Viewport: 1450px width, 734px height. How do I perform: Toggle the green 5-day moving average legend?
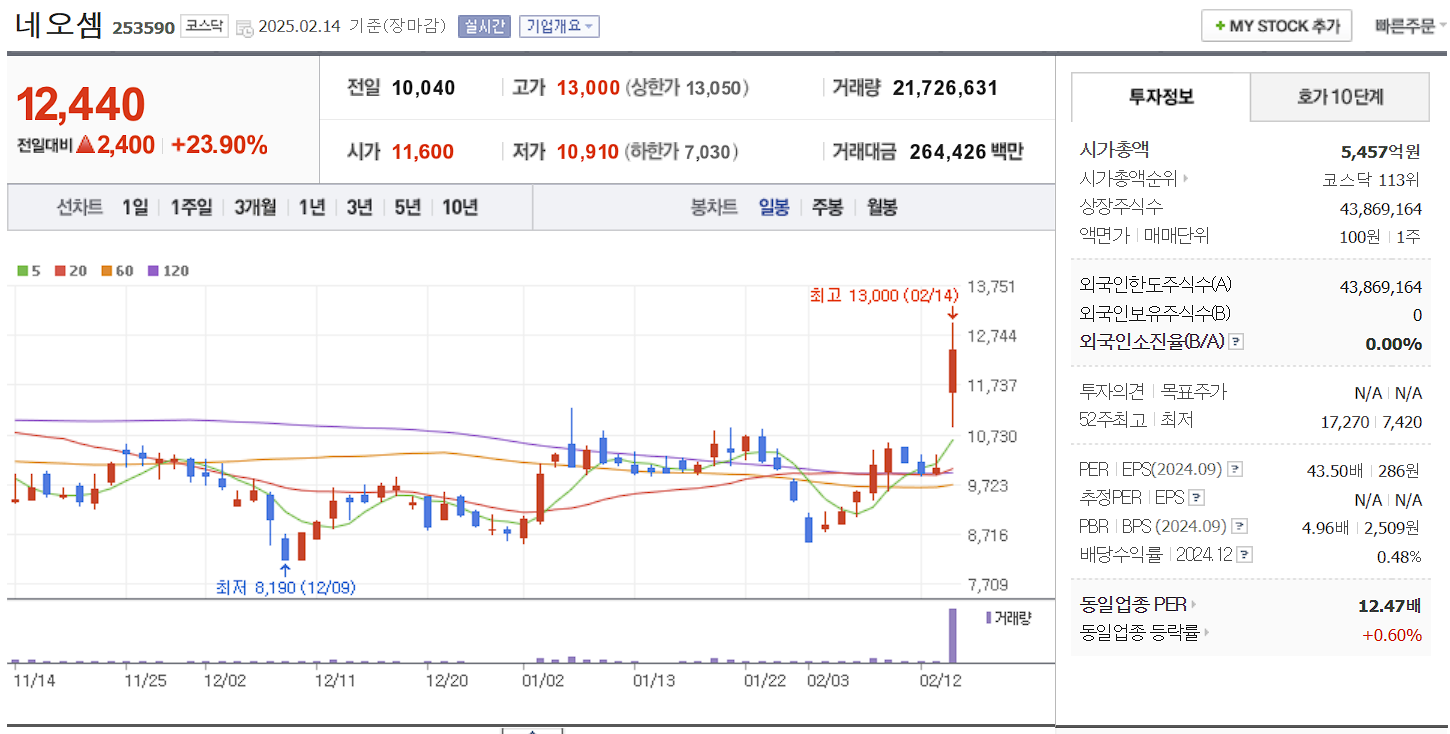click(21, 271)
